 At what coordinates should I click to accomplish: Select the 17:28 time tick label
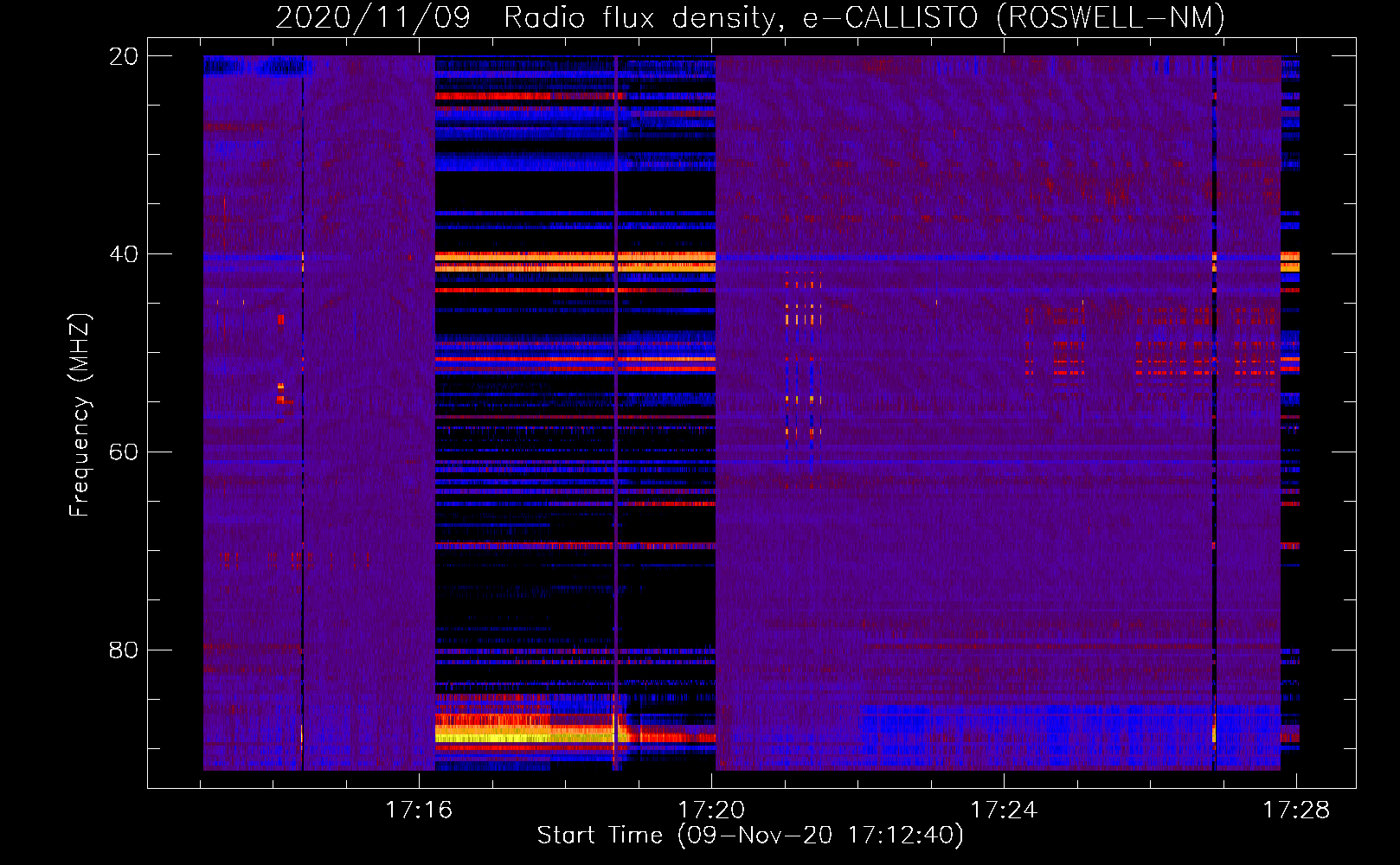tap(1295, 811)
